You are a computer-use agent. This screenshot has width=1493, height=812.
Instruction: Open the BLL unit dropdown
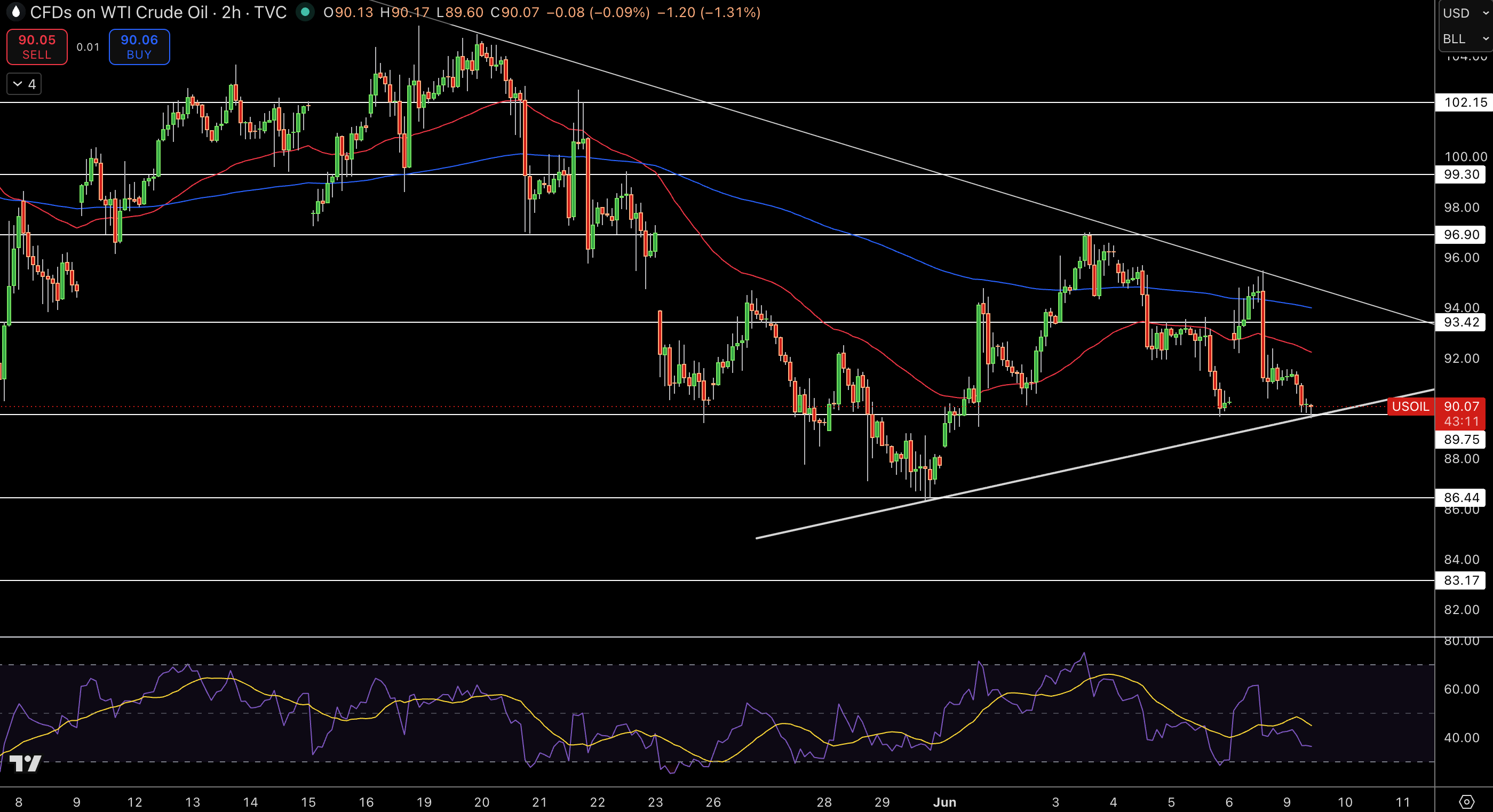1465,38
